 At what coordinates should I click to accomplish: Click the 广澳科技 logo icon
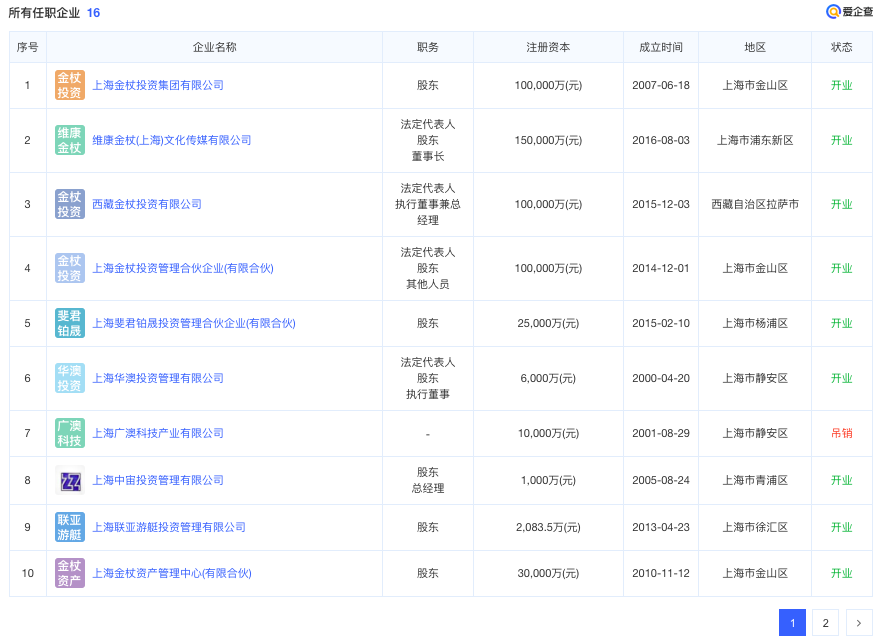(x=70, y=433)
